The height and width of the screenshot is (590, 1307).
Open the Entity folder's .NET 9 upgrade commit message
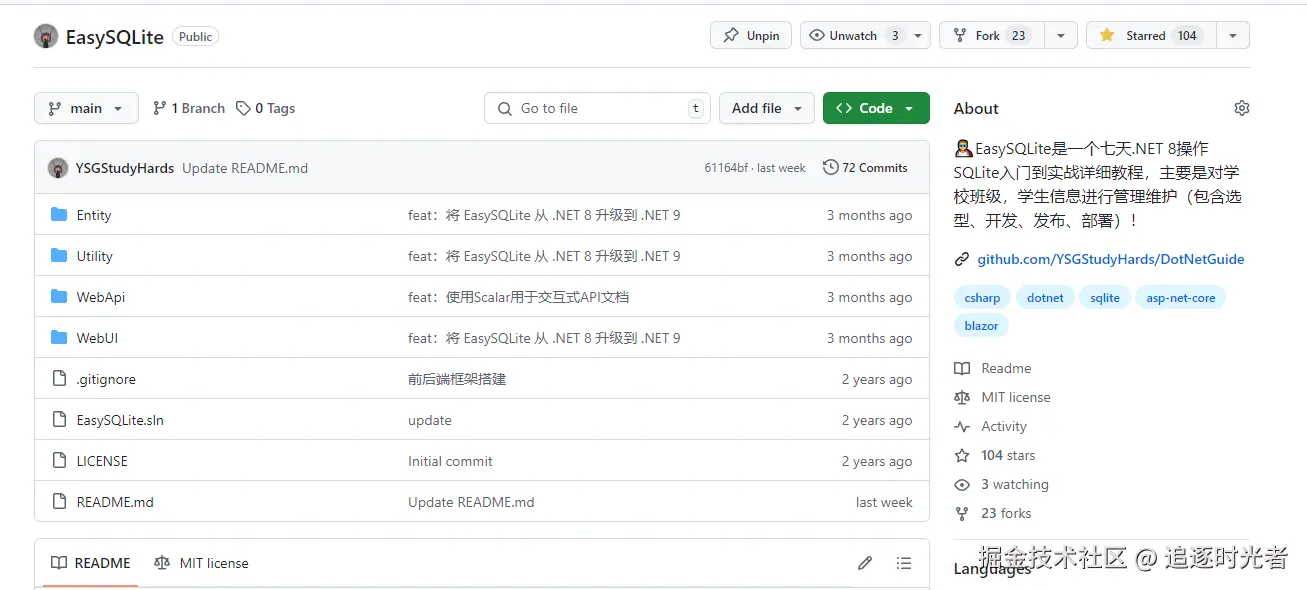(544, 215)
